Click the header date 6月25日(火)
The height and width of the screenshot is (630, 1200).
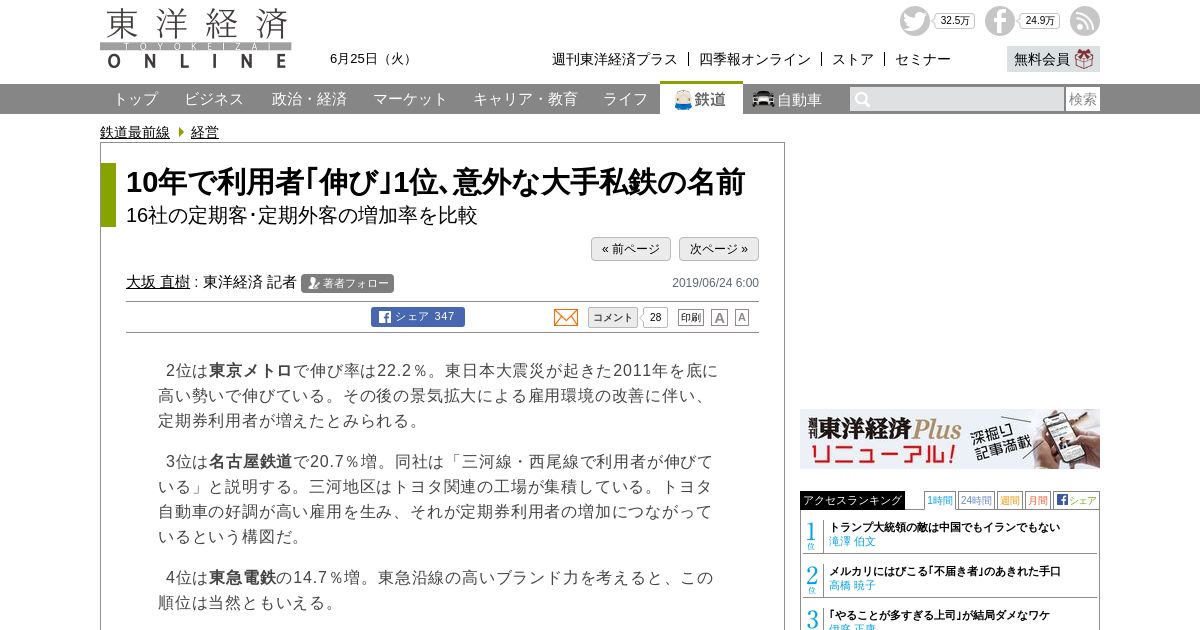373,59
